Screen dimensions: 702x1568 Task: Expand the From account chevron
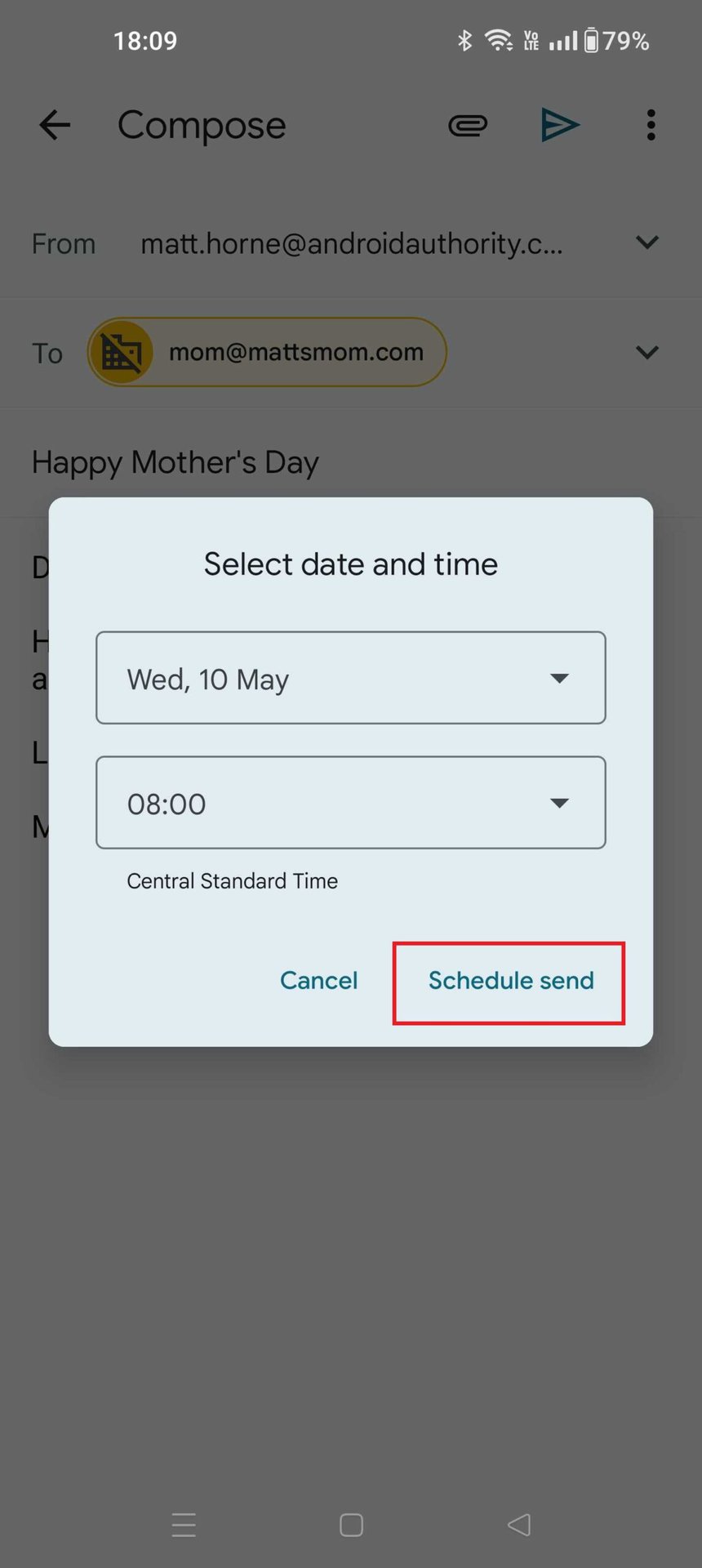(646, 243)
